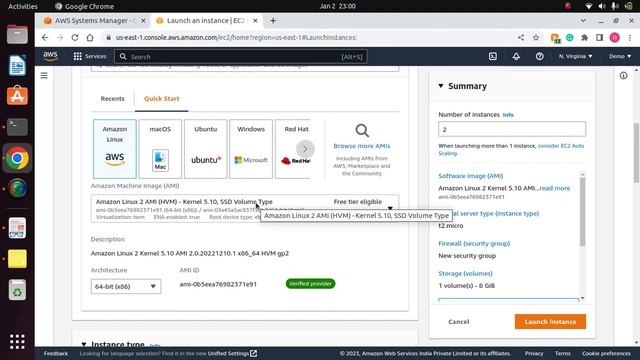Collapse the Instance type section
This screenshot has height=360, width=640.
[x=83, y=344]
